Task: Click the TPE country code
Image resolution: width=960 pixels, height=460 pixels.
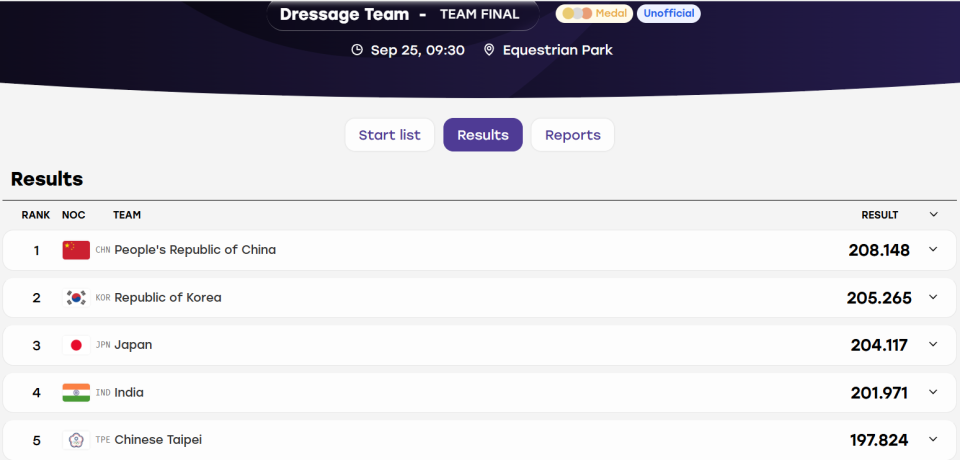Action: (x=103, y=440)
